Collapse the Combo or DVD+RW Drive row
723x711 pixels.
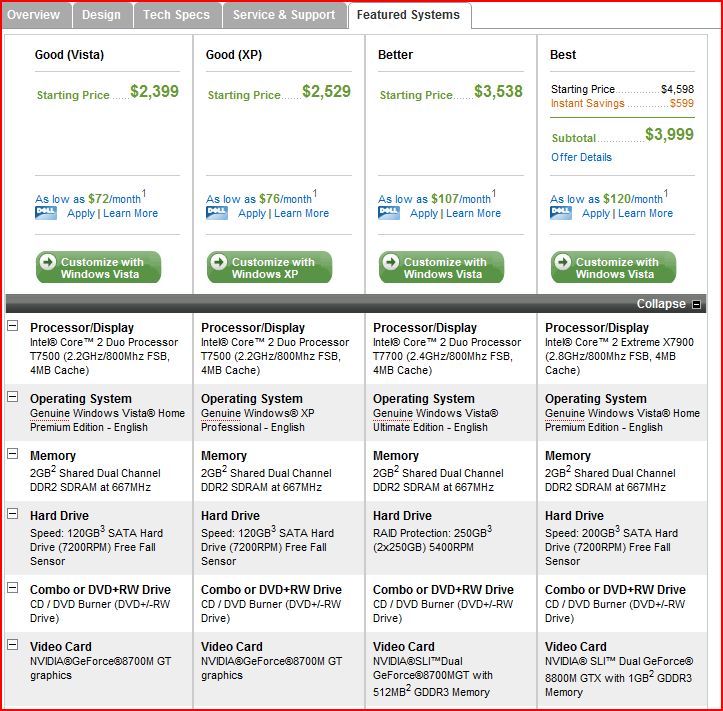pos(13,587)
